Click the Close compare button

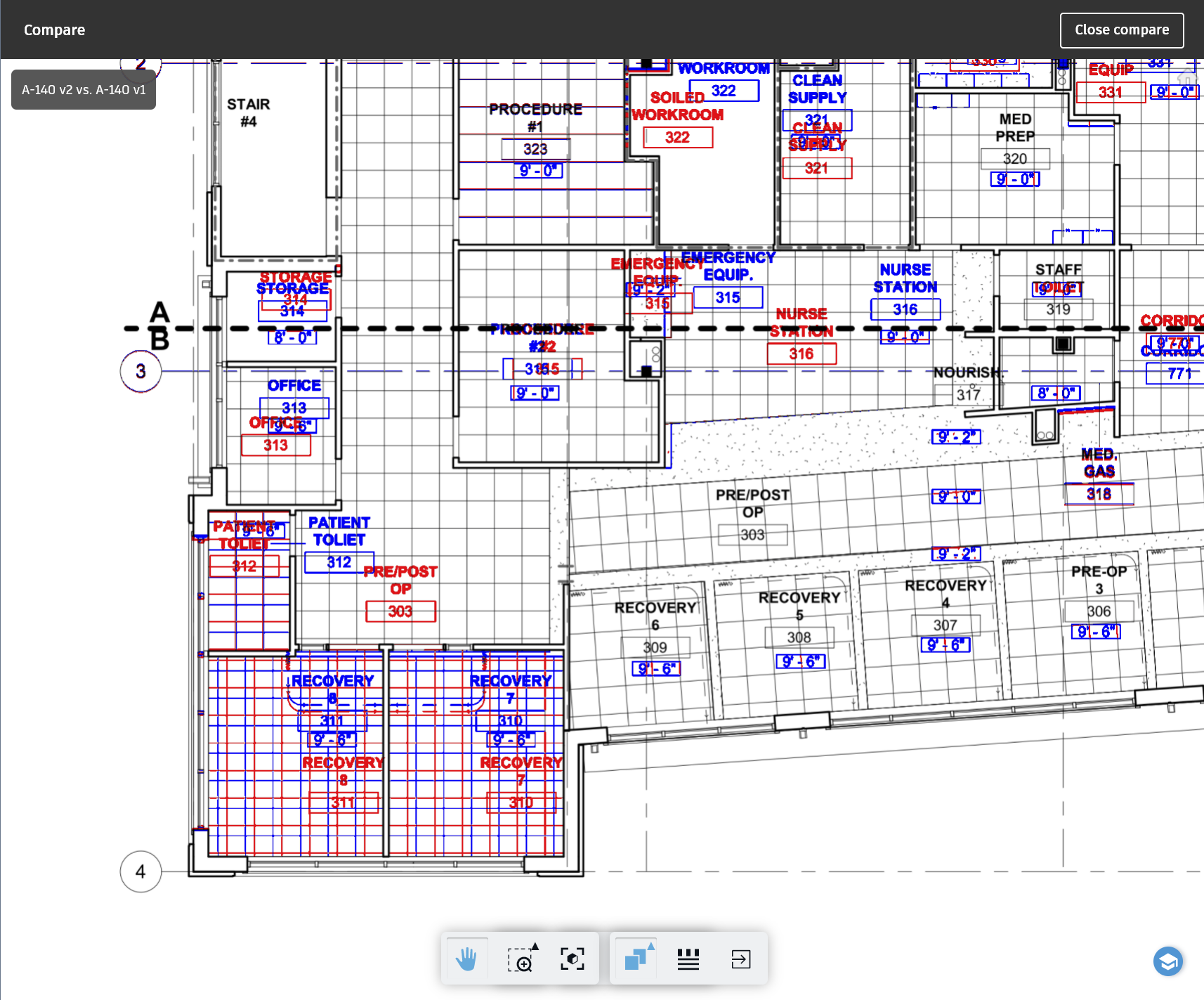pos(1121,30)
